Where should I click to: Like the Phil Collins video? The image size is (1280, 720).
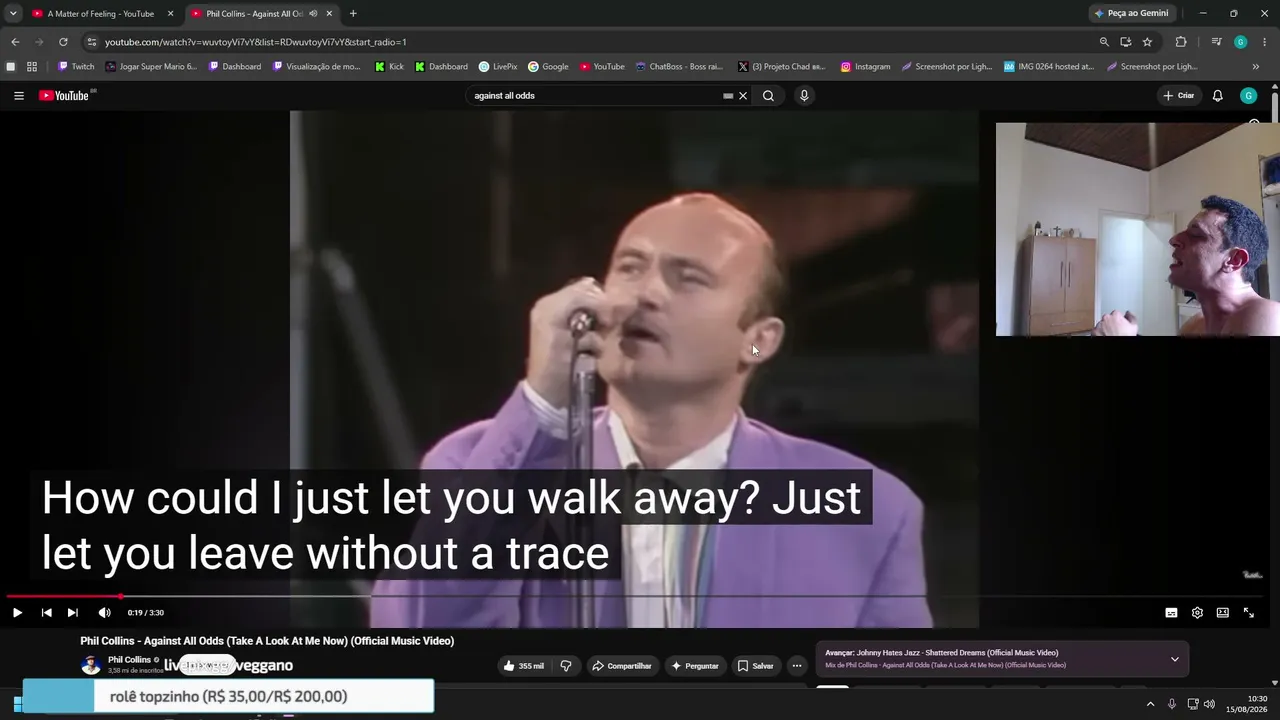click(x=524, y=666)
